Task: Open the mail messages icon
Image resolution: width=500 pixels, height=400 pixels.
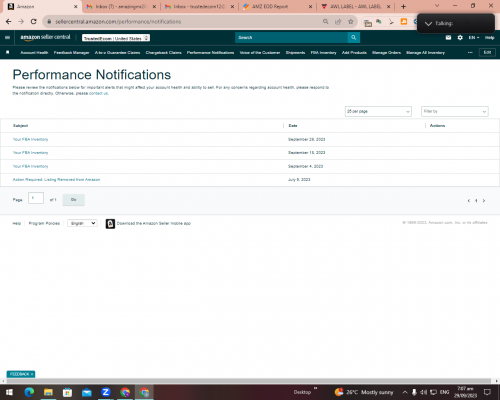Action: click(448, 38)
